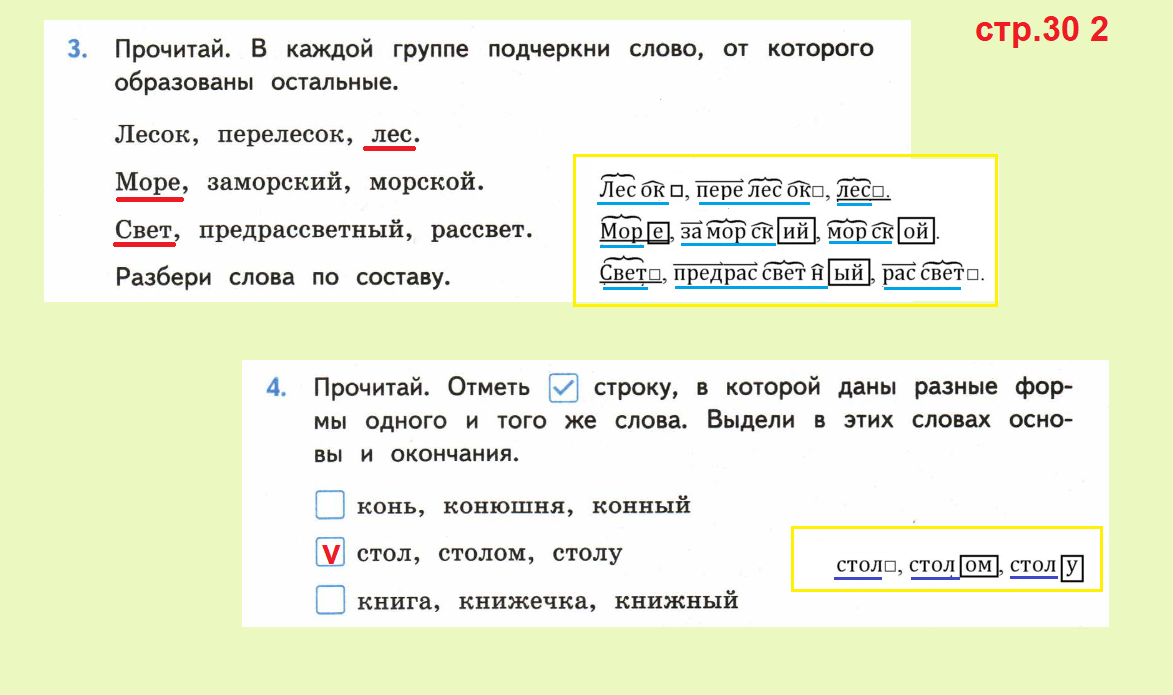Select the word конный
Image resolution: width=1173 pixels, height=695 pixels.
coord(641,506)
